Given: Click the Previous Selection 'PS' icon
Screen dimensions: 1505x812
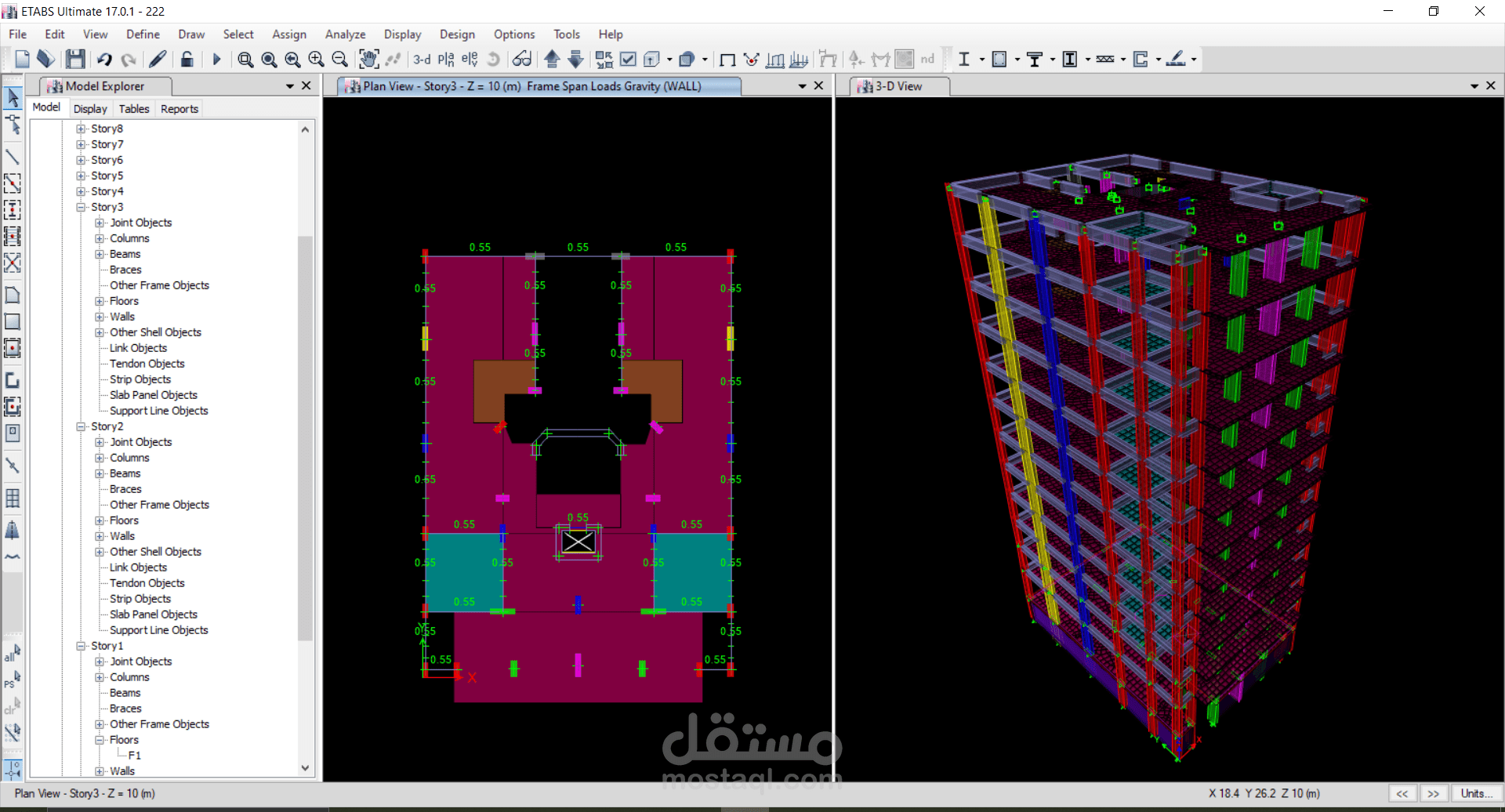Looking at the screenshot, I should (x=13, y=680).
